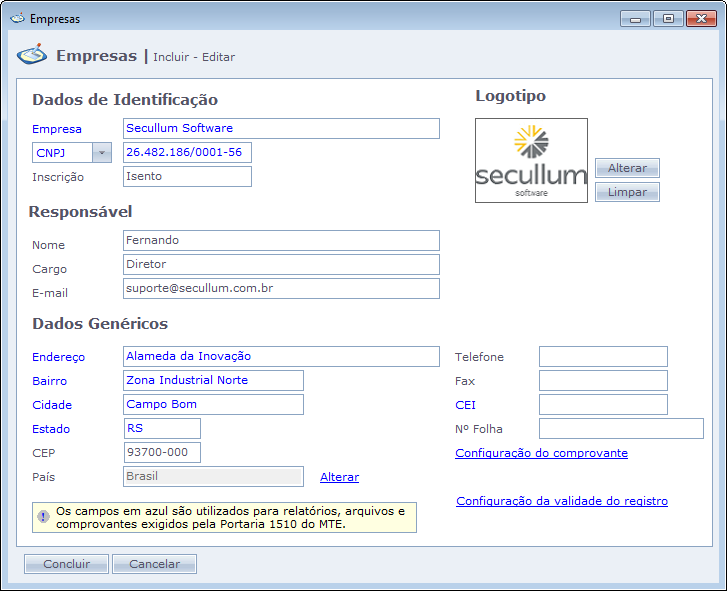The height and width of the screenshot is (591, 727).
Task: Click Concluir to save the company
Action: [x=66, y=564]
